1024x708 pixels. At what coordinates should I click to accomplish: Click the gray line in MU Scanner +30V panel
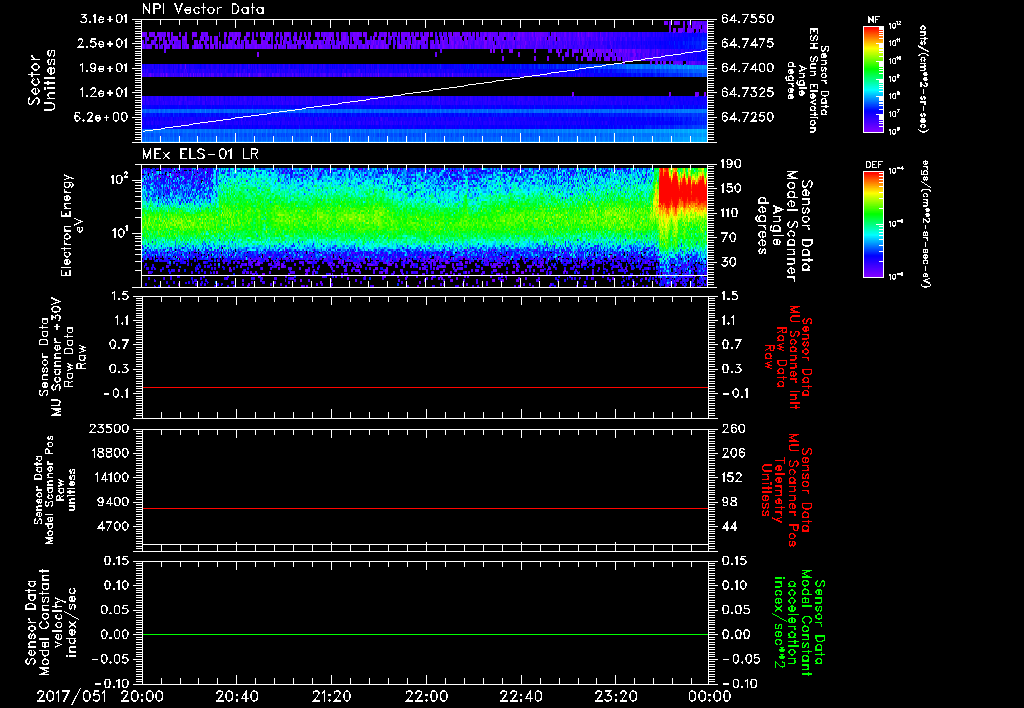point(424,387)
